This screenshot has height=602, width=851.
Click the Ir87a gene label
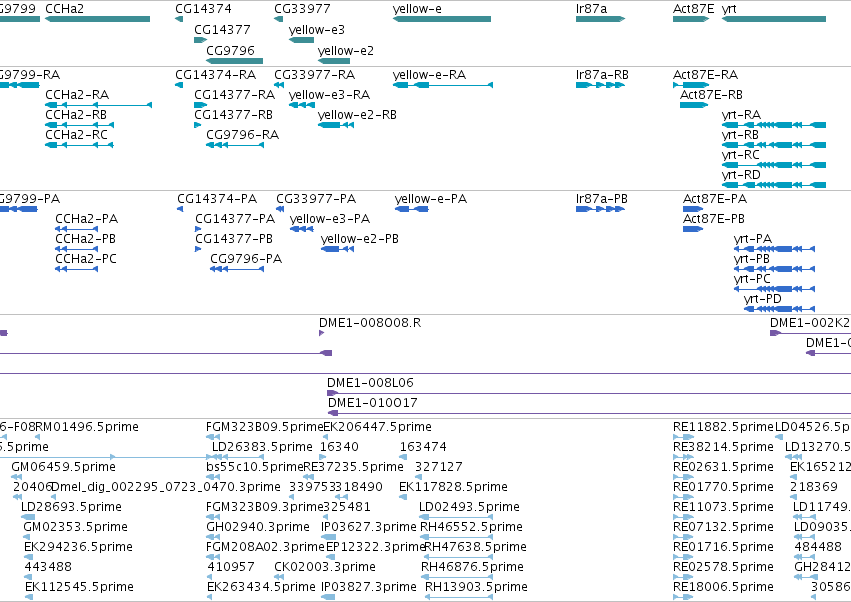pos(591,9)
